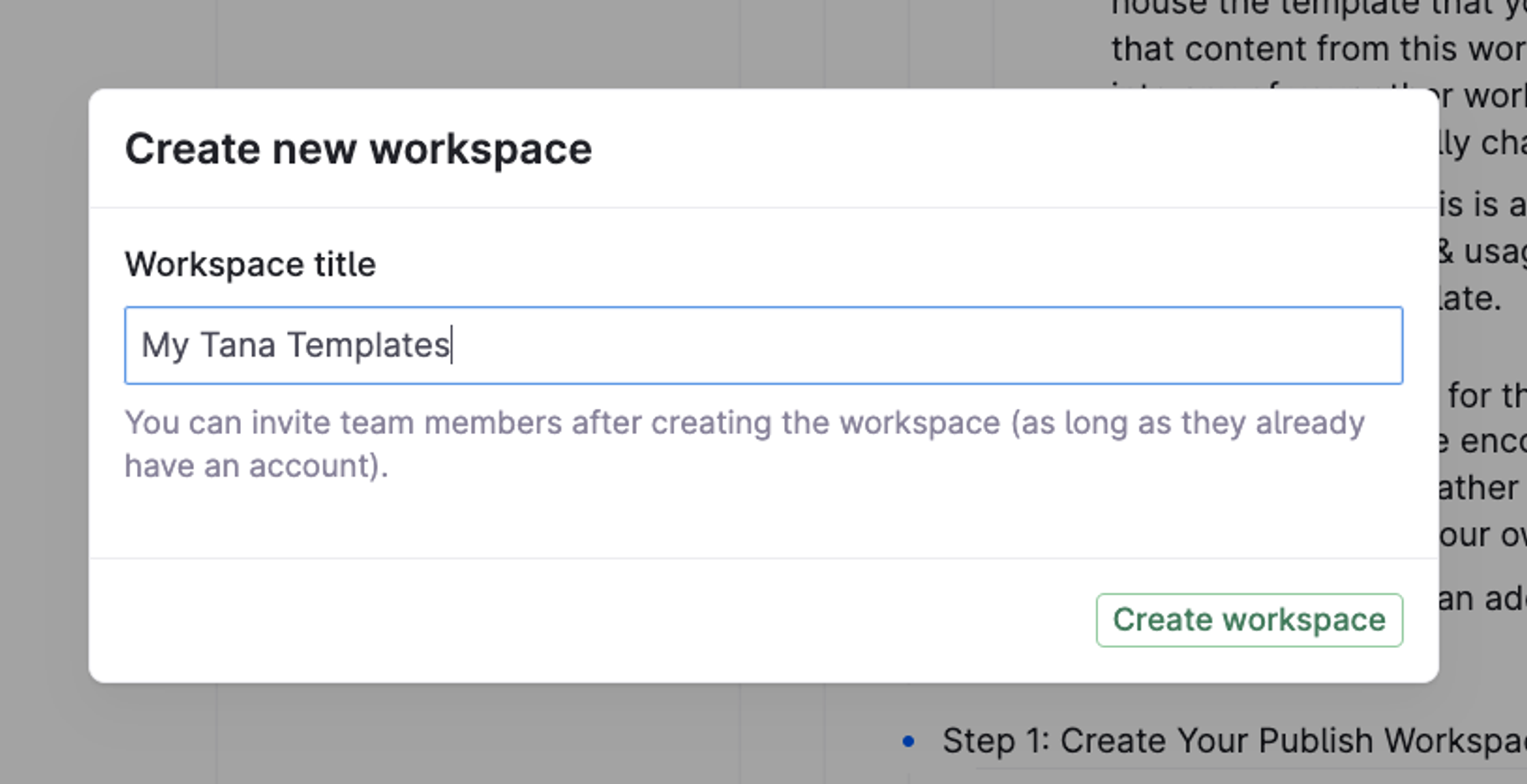This screenshot has height=784, width=1527.
Task: Click the blinking text cursor in the title field
Action: tap(452, 345)
